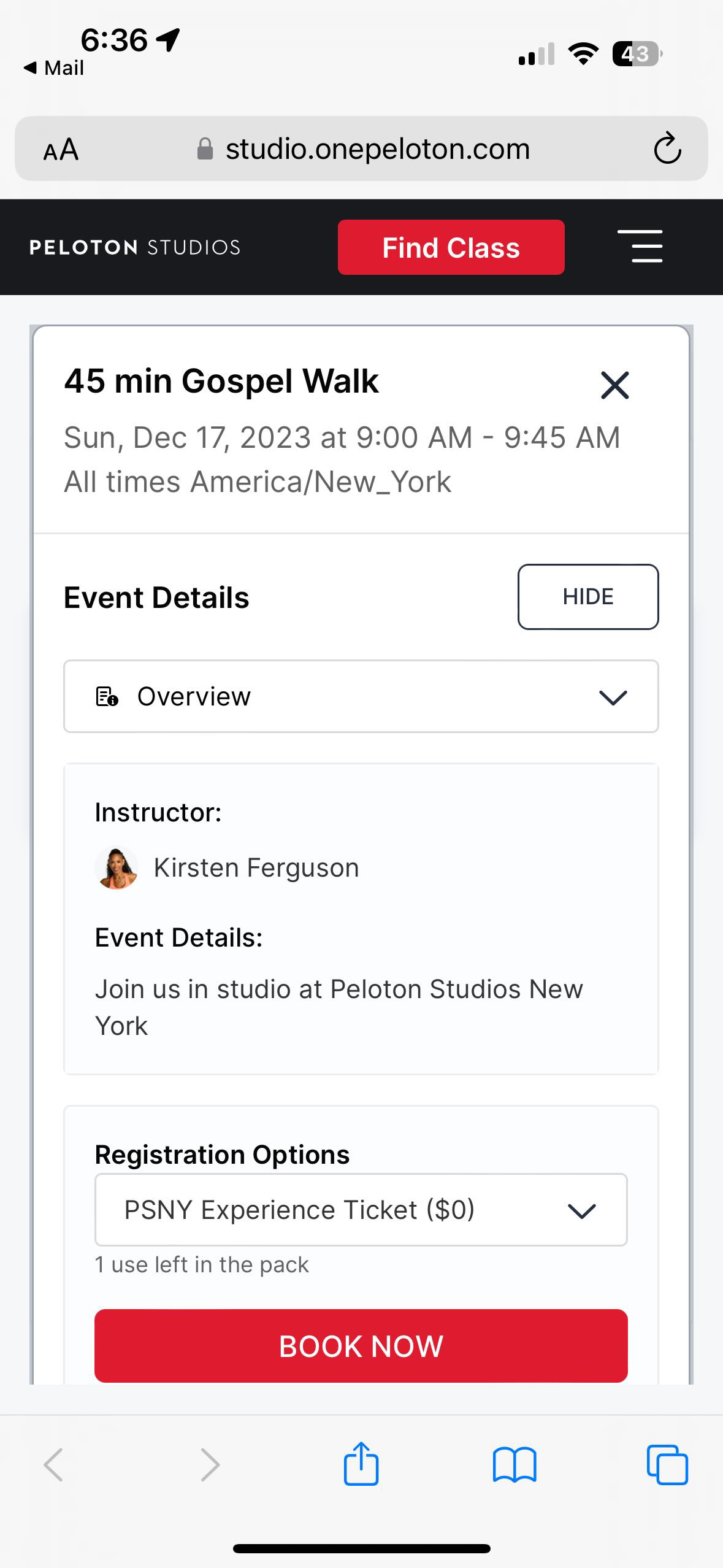Tap Safari forward navigation arrow
This screenshot has width=723, height=1568.
tap(210, 1465)
